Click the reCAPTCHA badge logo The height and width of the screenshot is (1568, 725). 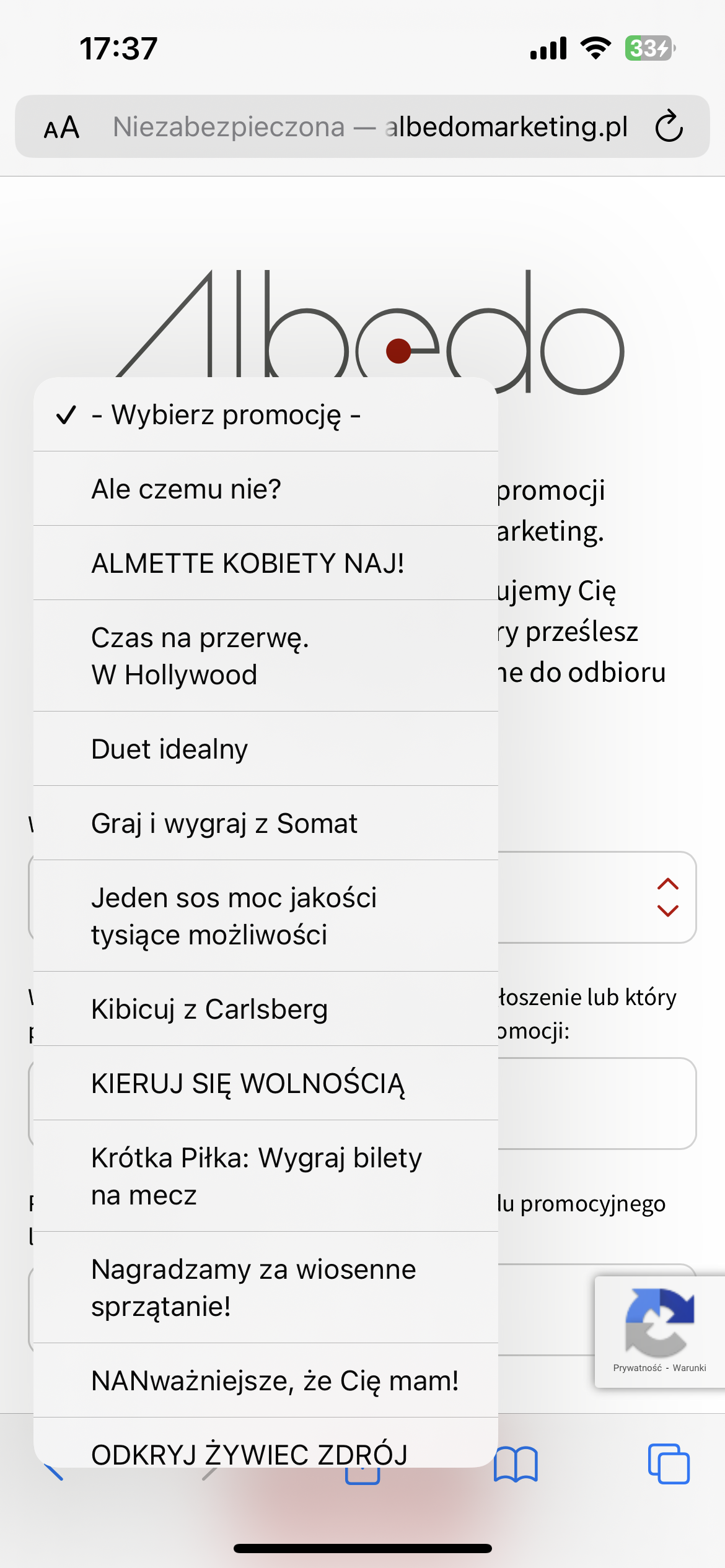[659, 1321]
